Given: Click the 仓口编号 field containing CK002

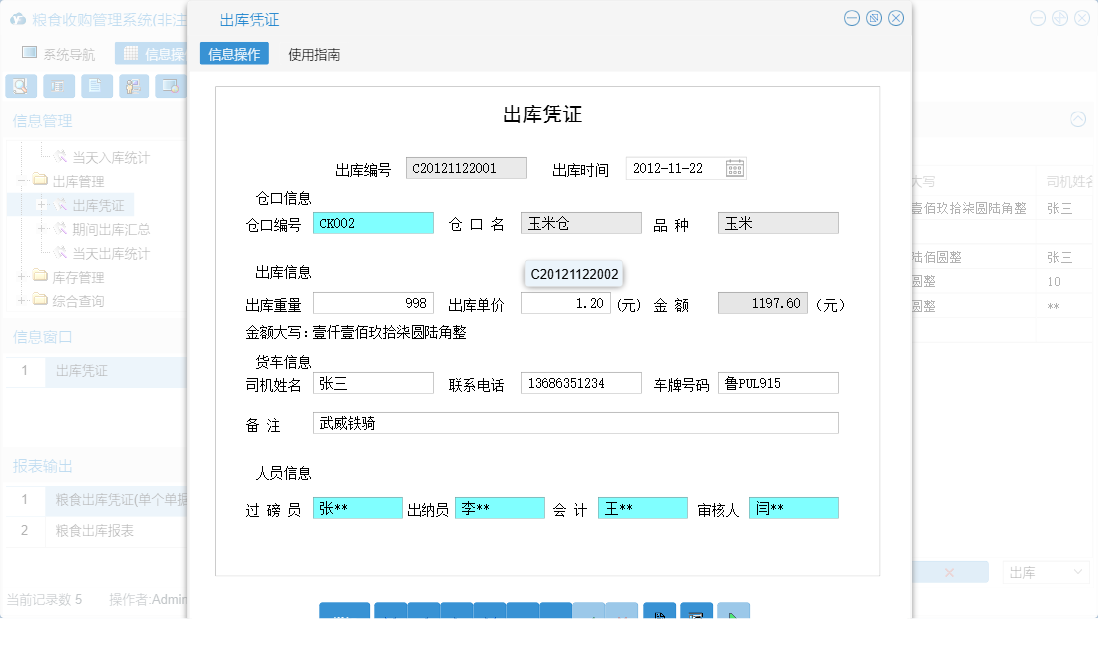Looking at the screenshot, I should point(373,222).
